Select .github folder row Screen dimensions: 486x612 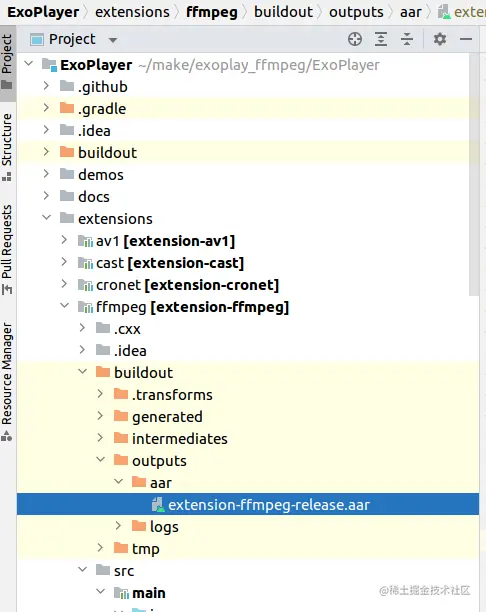coord(243,87)
